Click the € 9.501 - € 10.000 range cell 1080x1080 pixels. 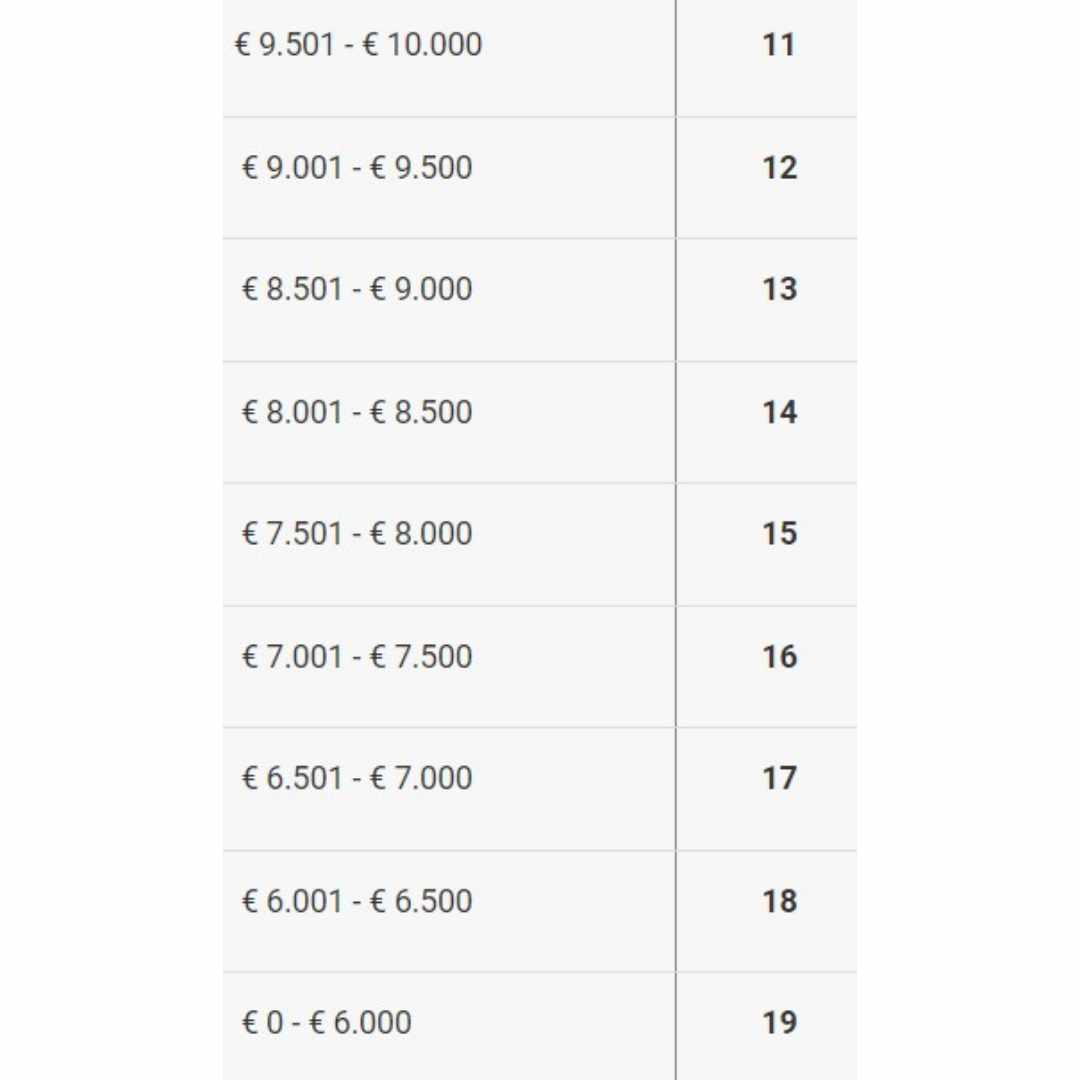358,45
